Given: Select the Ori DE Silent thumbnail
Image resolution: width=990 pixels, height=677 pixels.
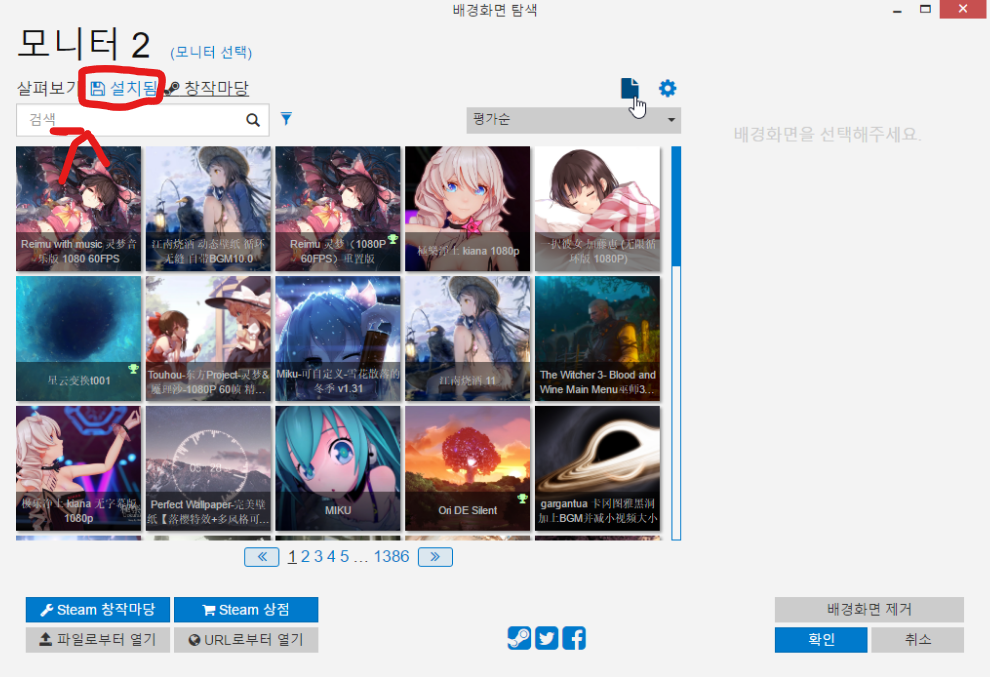Looking at the screenshot, I should point(468,468).
